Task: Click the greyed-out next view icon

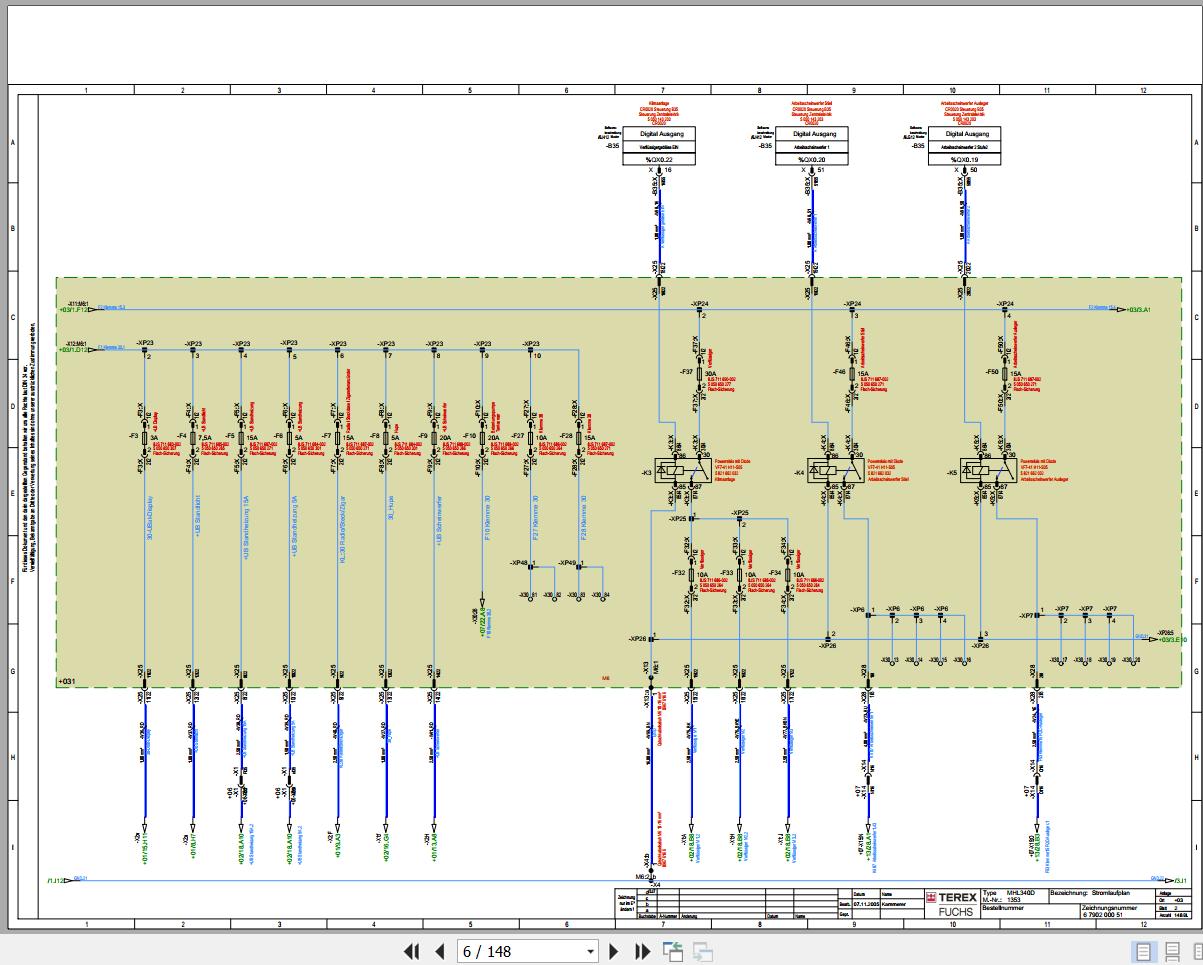Action: coord(703,951)
